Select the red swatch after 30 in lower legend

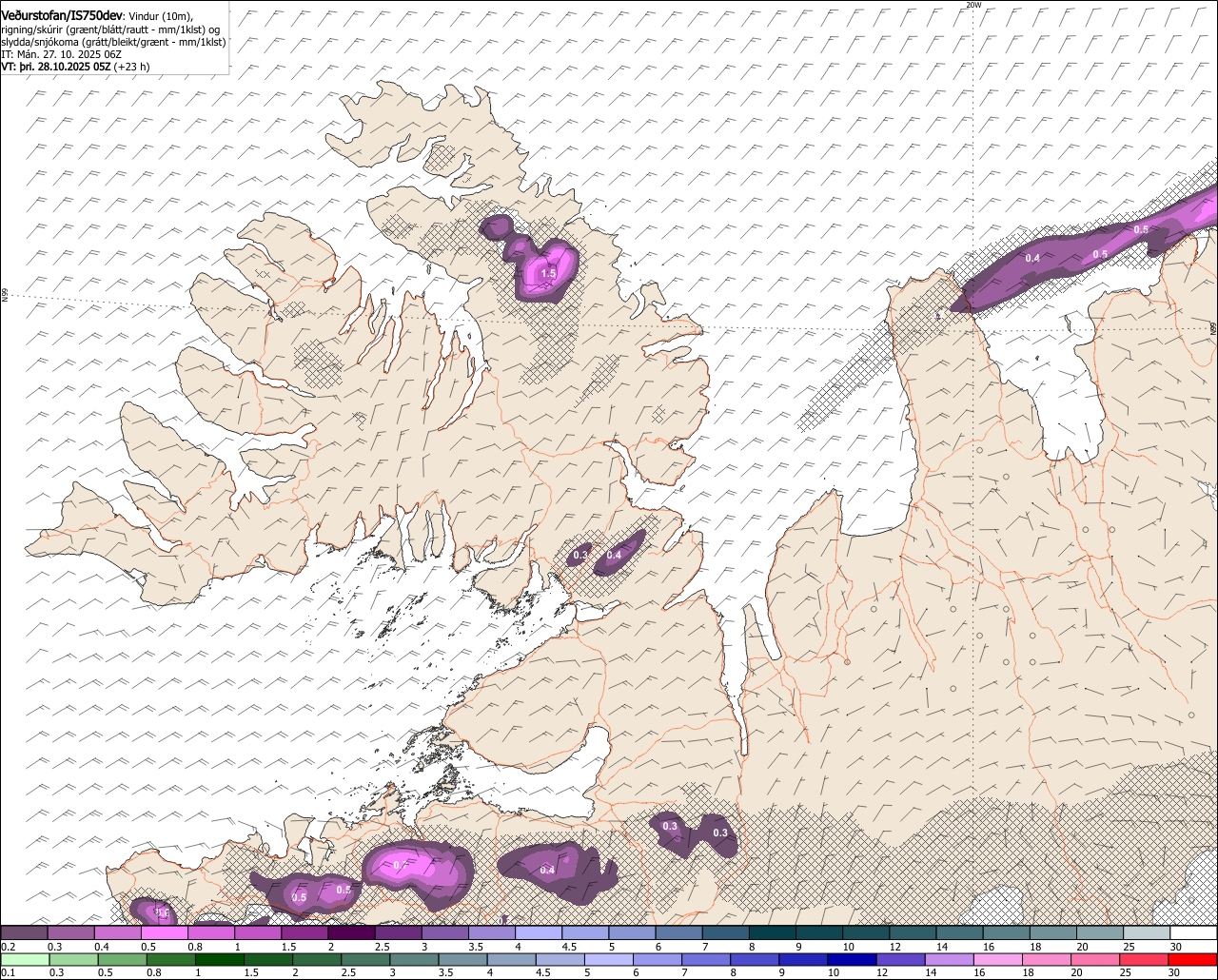pos(1194,959)
